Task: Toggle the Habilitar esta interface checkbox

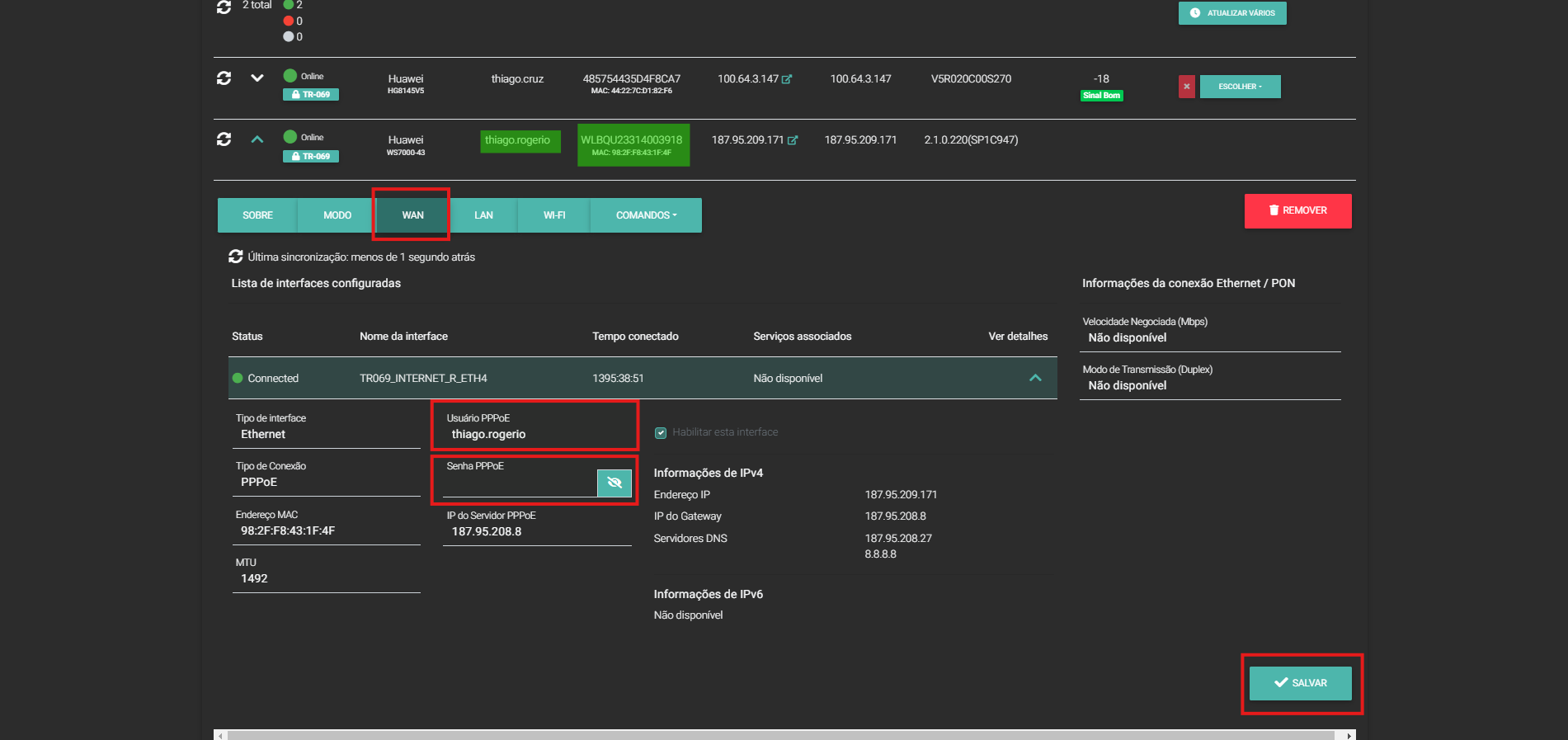Action: tap(661, 432)
